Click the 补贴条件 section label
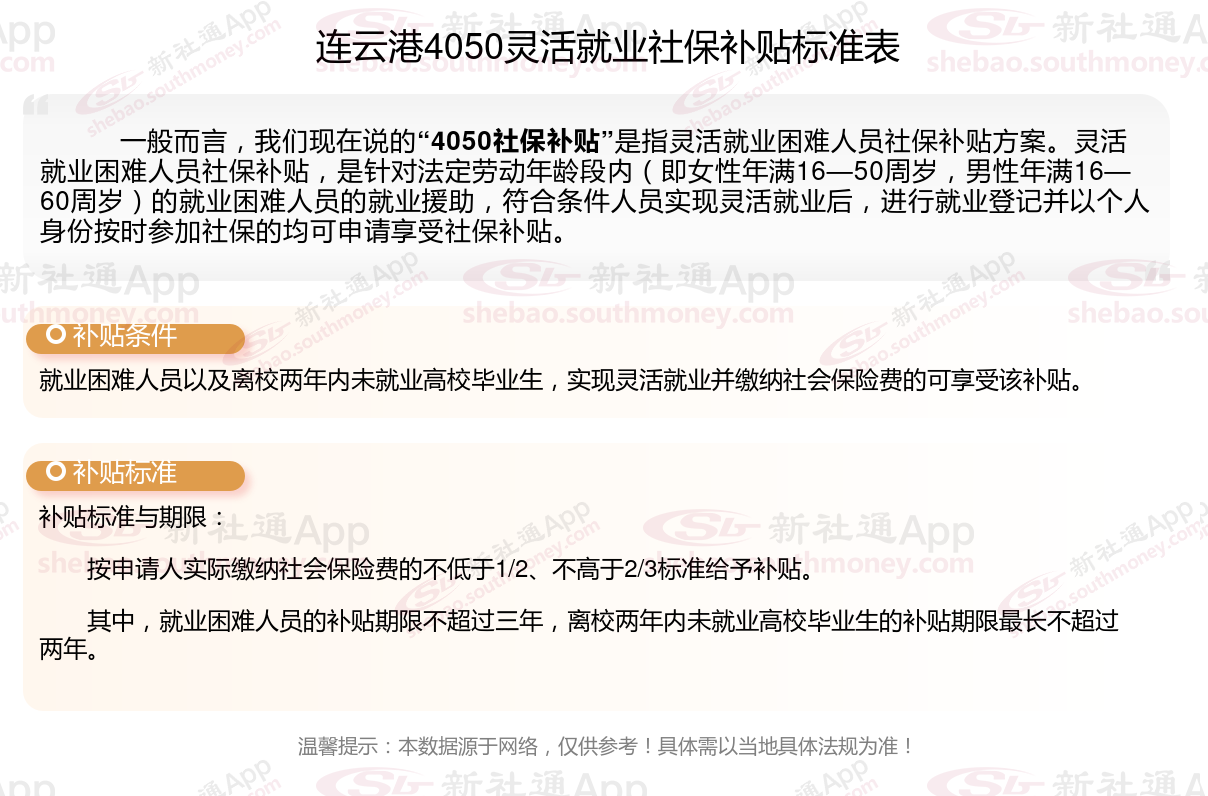 125,337
